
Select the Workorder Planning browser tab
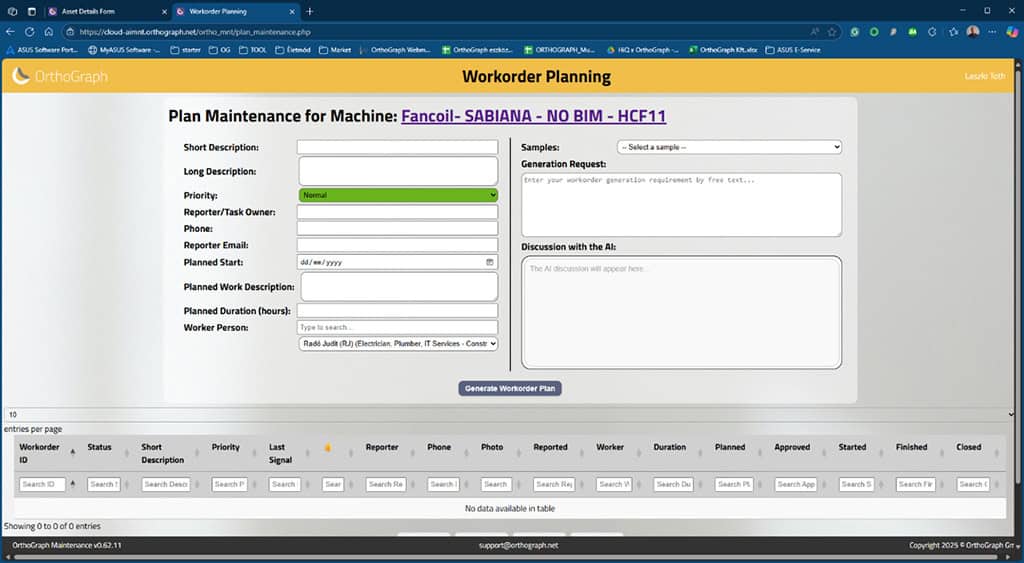point(235,11)
